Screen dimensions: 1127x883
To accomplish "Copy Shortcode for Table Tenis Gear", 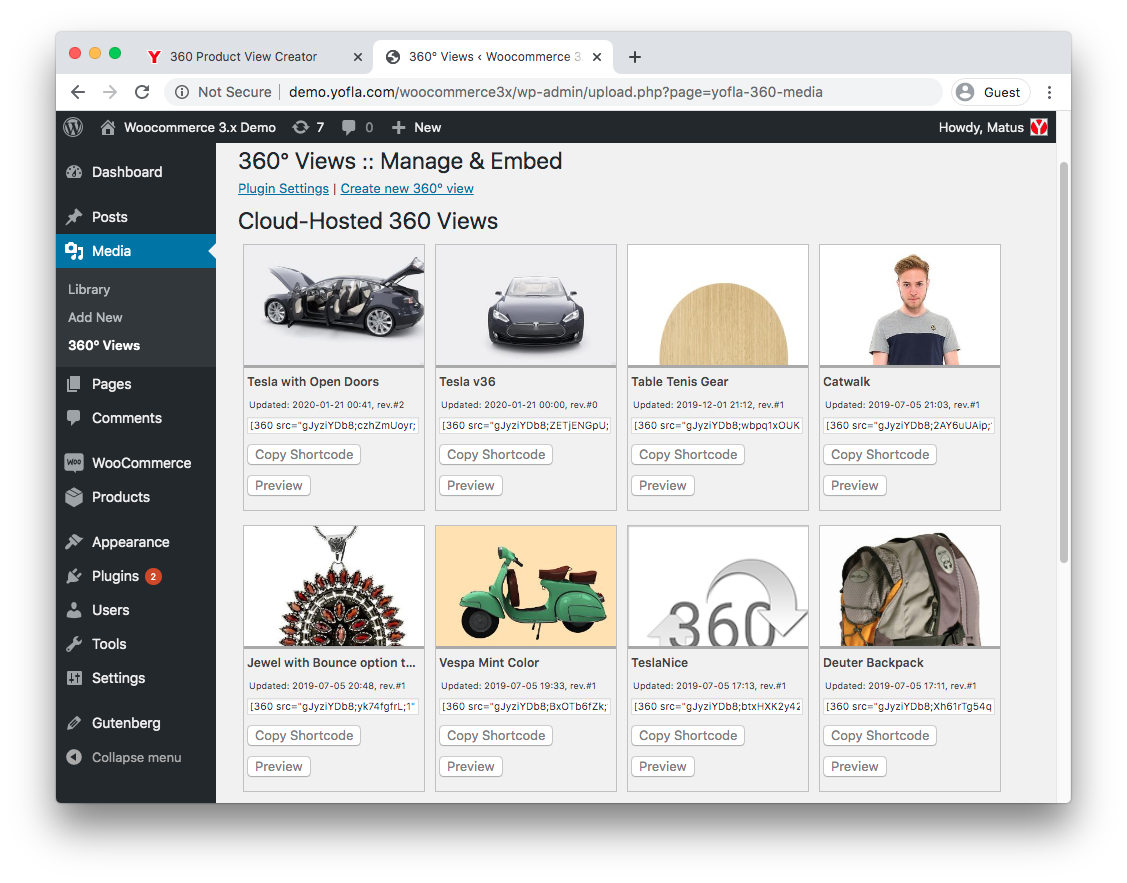I will click(688, 455).
